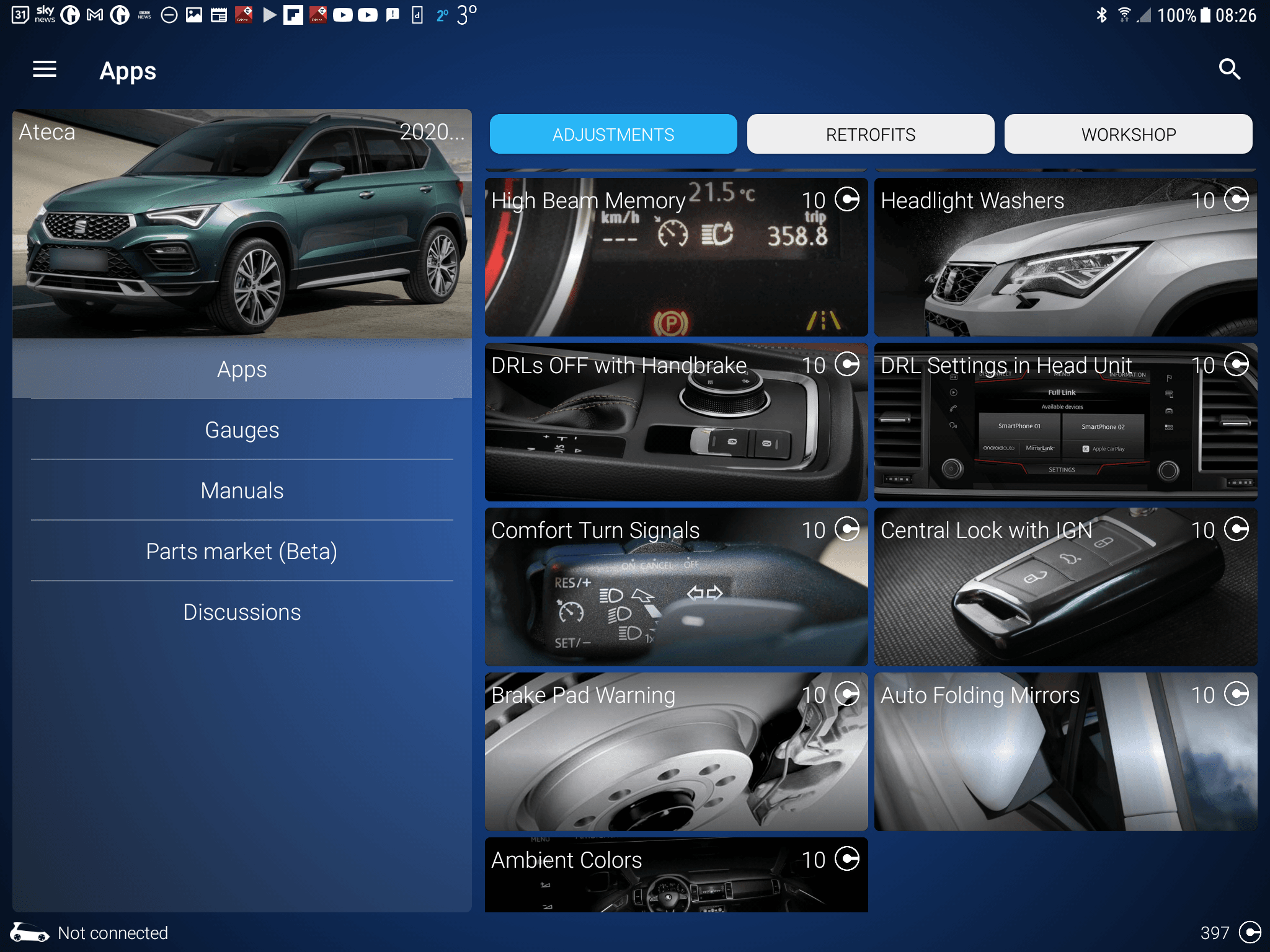Open the Discussions section

(x=242, y=612)
